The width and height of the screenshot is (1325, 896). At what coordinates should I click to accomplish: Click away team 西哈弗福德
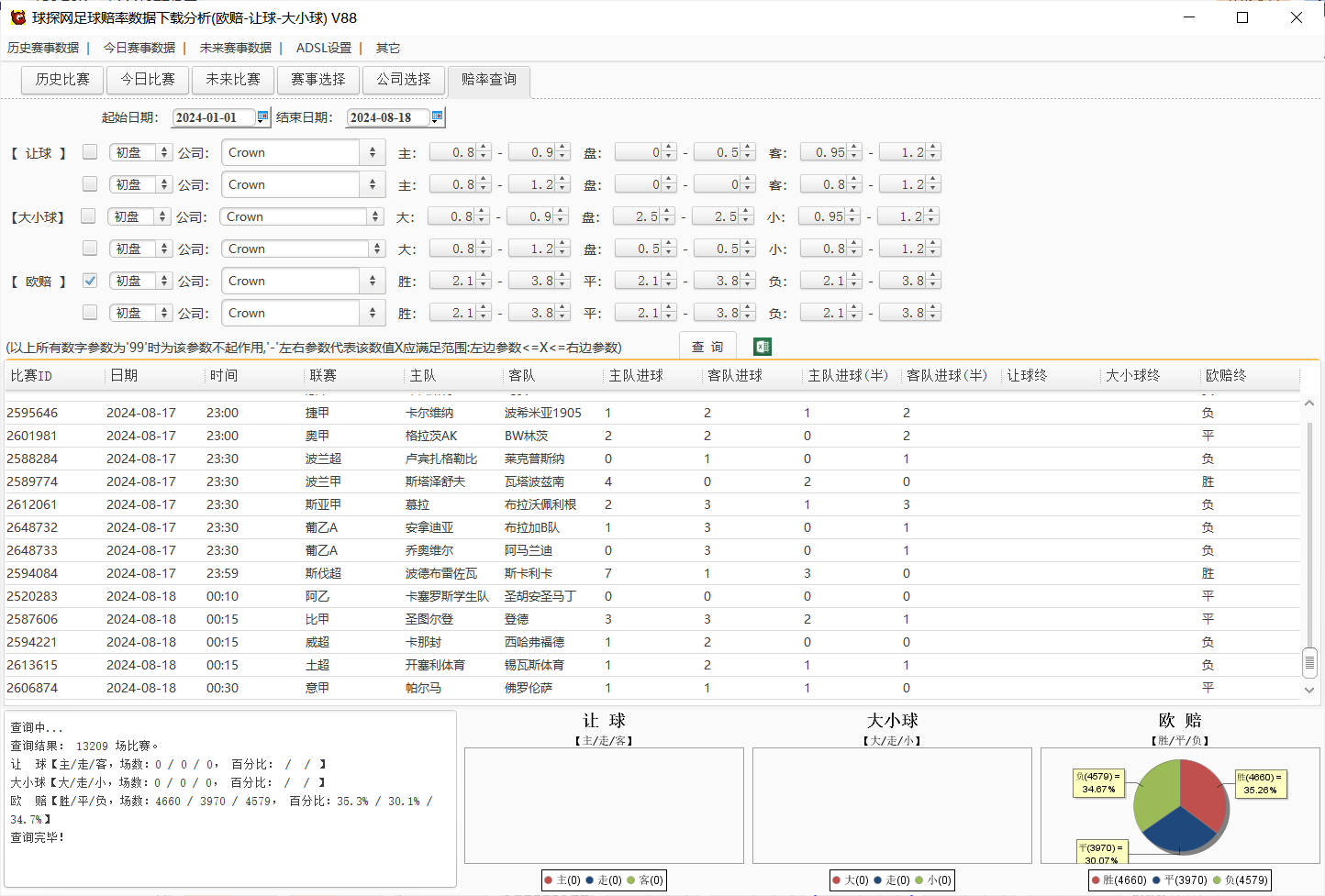click(535, 642)
